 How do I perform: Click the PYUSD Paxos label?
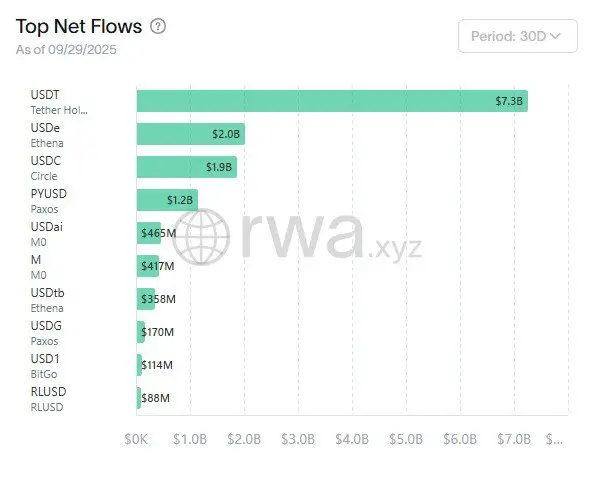pos(49,201)
